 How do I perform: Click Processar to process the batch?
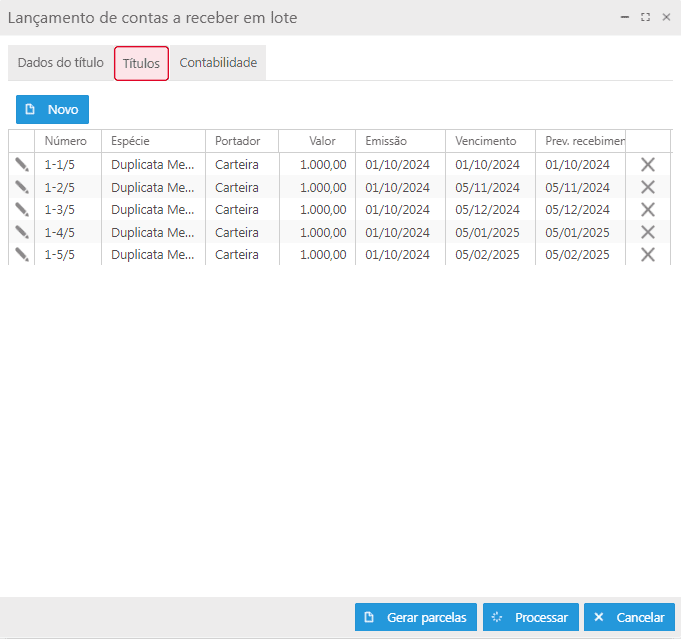click(x=530, y=617)
